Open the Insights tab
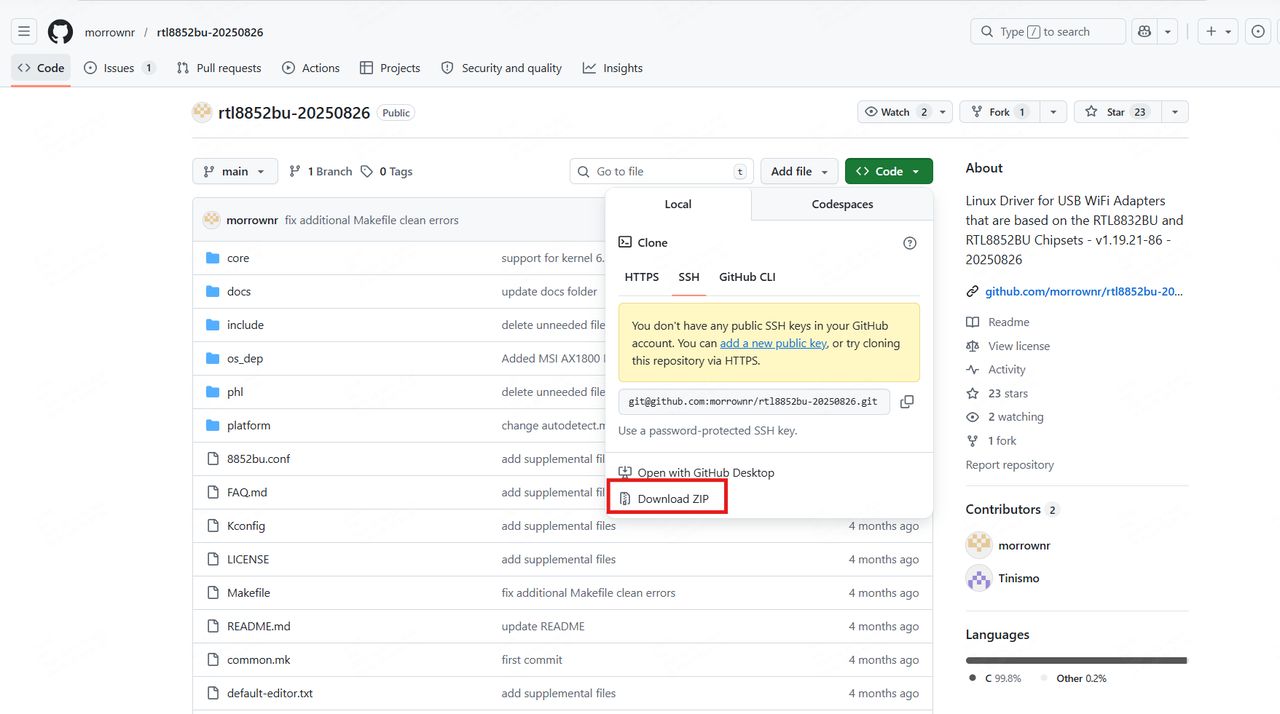1280x714 pixels. 613,68
